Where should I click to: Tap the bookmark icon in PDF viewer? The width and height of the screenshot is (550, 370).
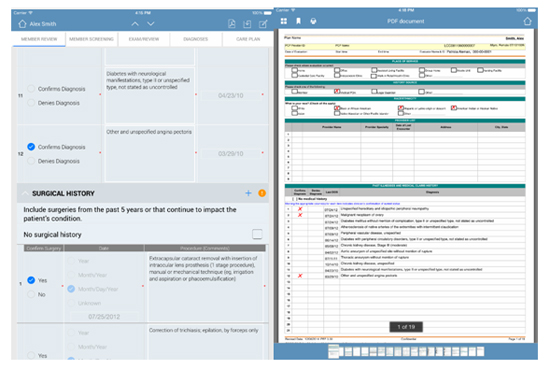coord(299,21)
